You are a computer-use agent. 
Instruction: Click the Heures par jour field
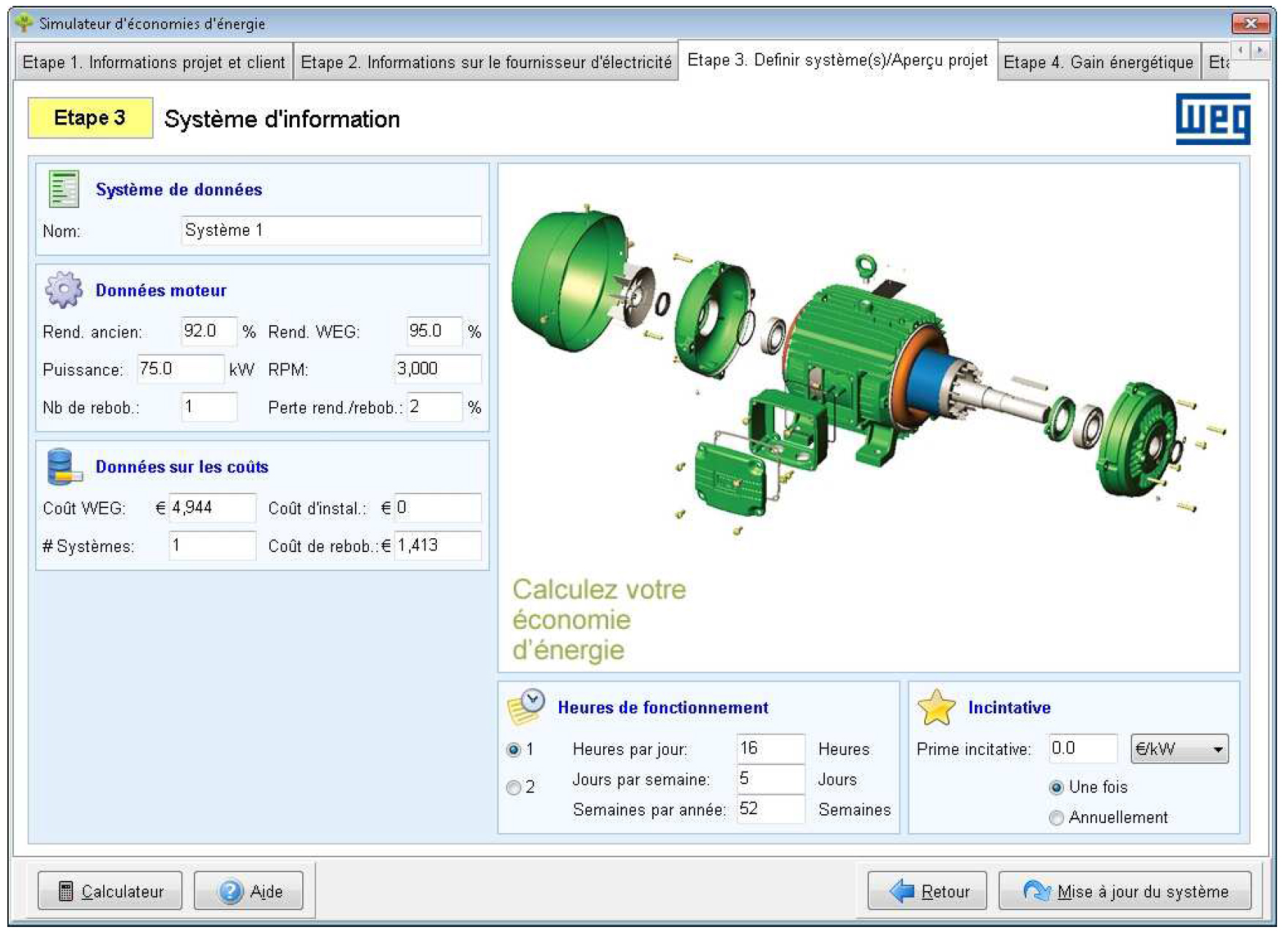(x=771, y=749)
